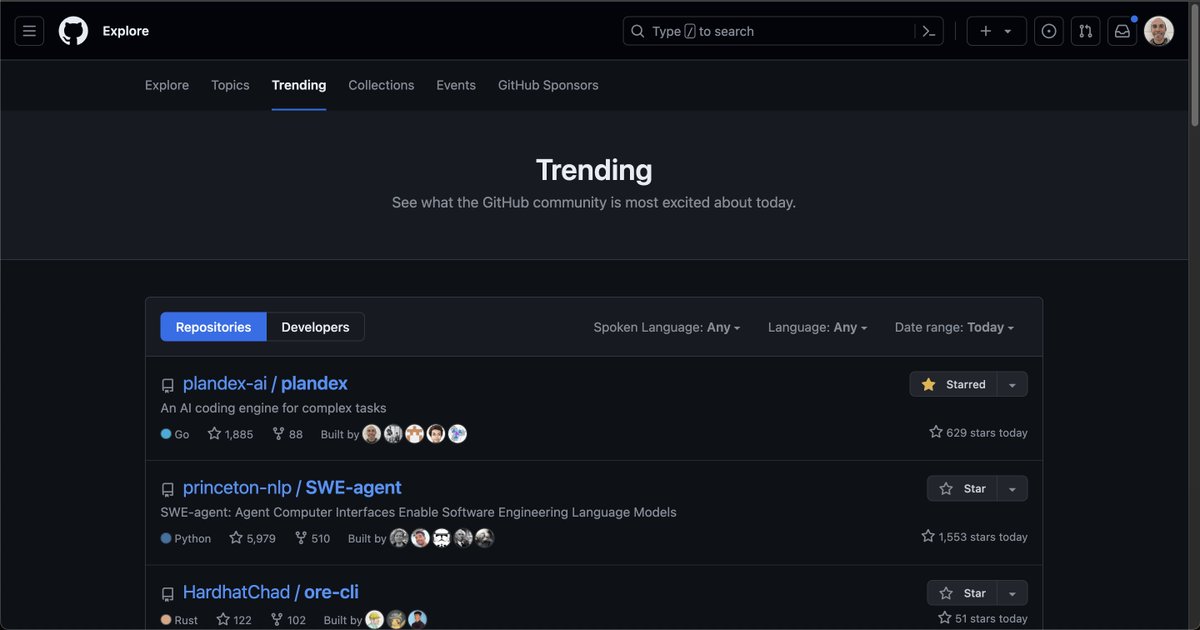Open the lists dropdown next to ore-cli Star

pyautogui.click(x=1012, y=593)
